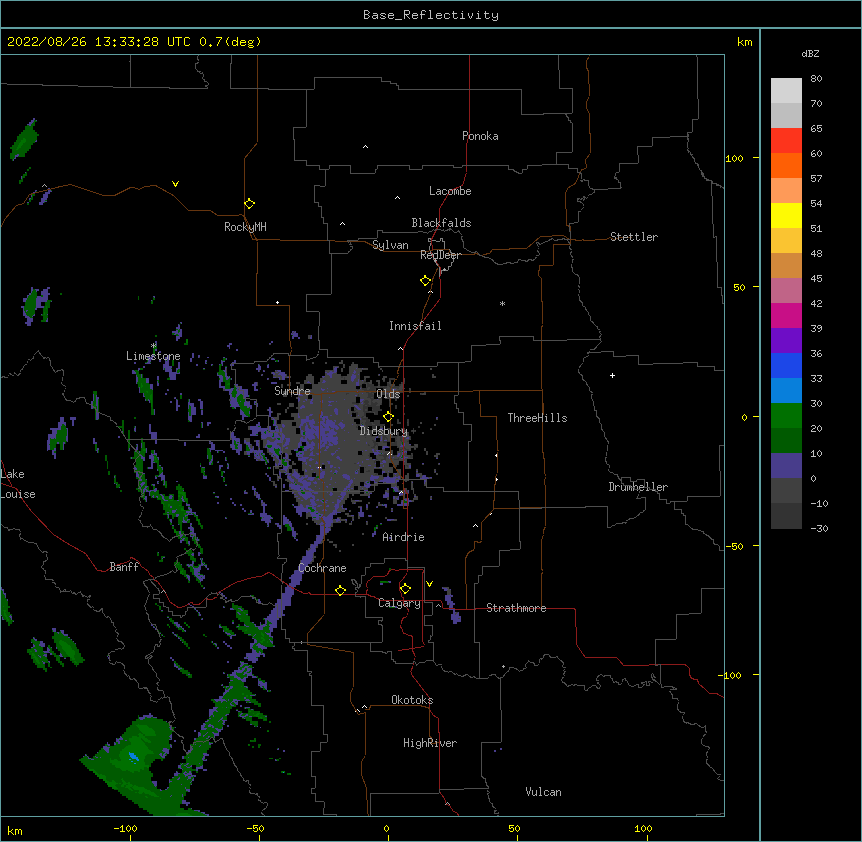Click the yellow diamond marker below Cochrane
The image size is (862, 842).
pos(340,590)
